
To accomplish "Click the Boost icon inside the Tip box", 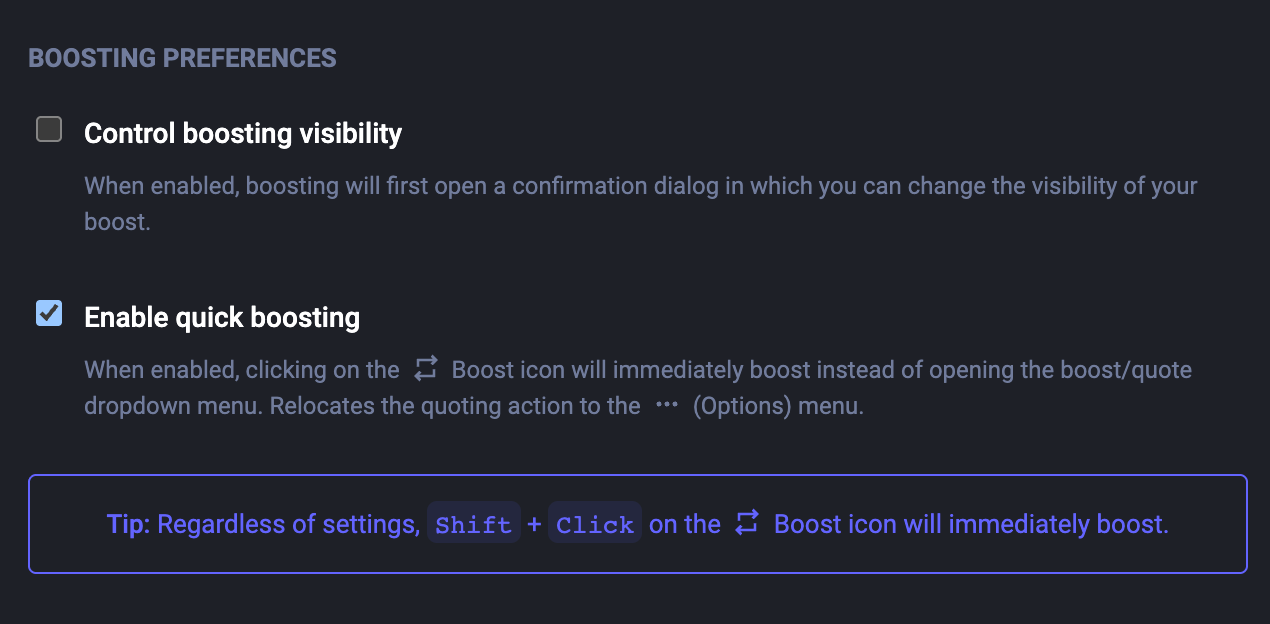I will (x=747, y=523).
